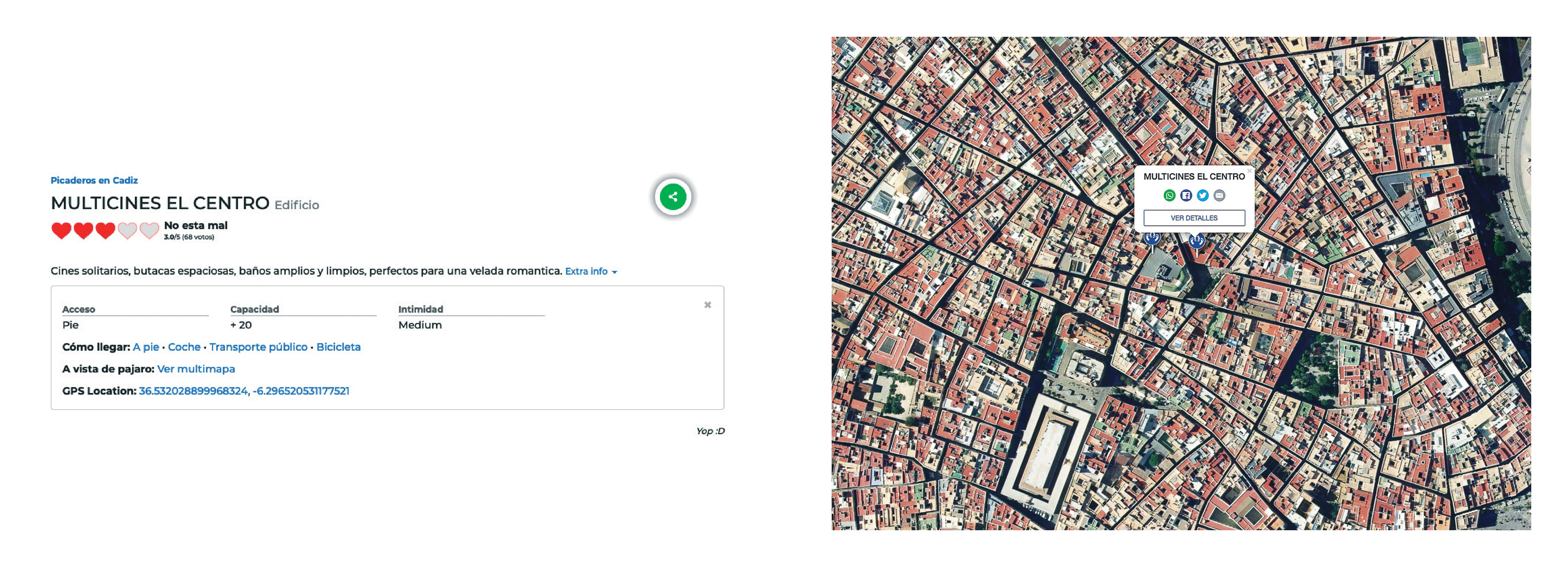Rate with the fourth heart

coord(127,231)
